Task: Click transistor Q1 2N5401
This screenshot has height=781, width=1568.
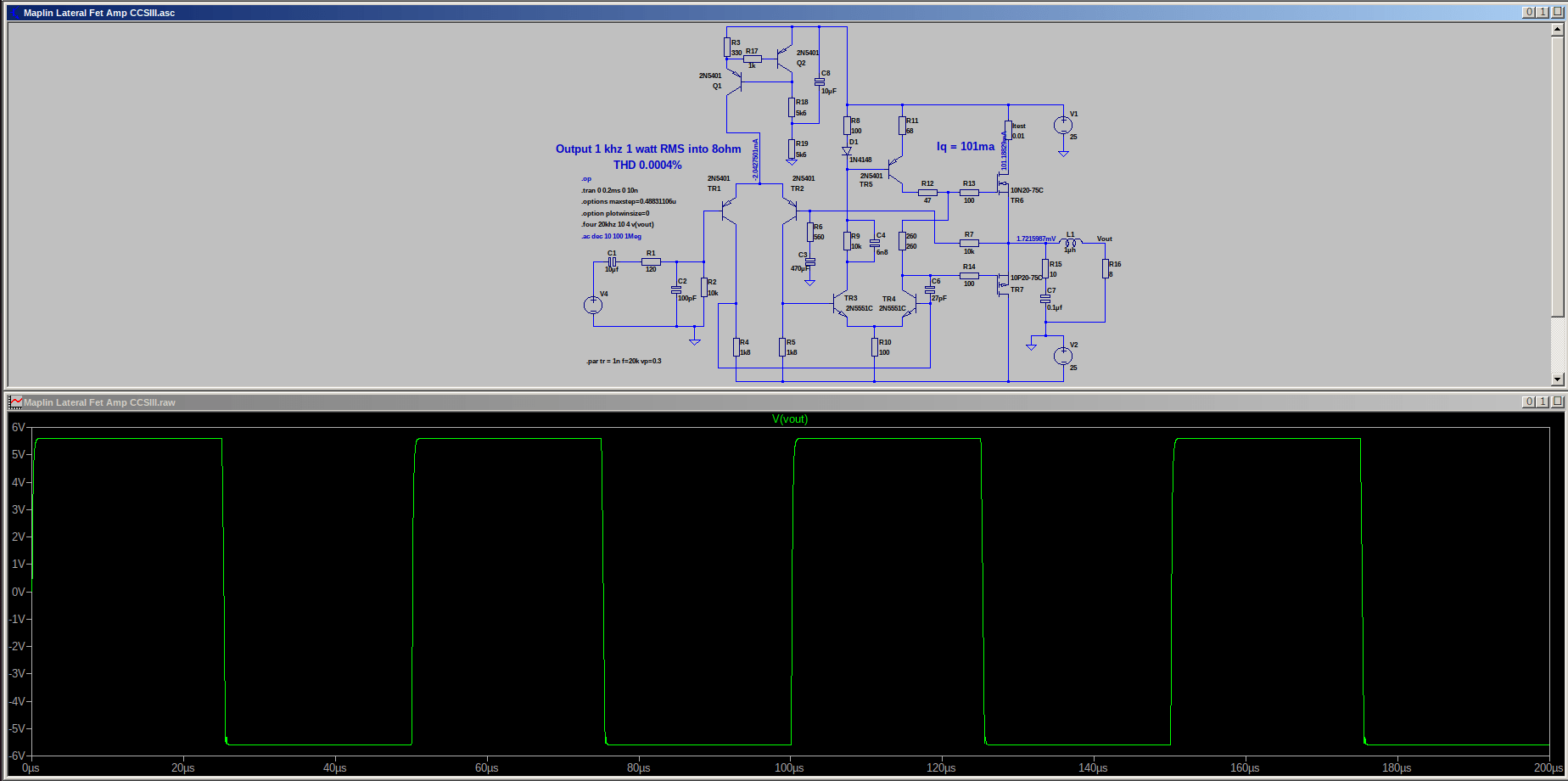Action: tap(735, 81)
